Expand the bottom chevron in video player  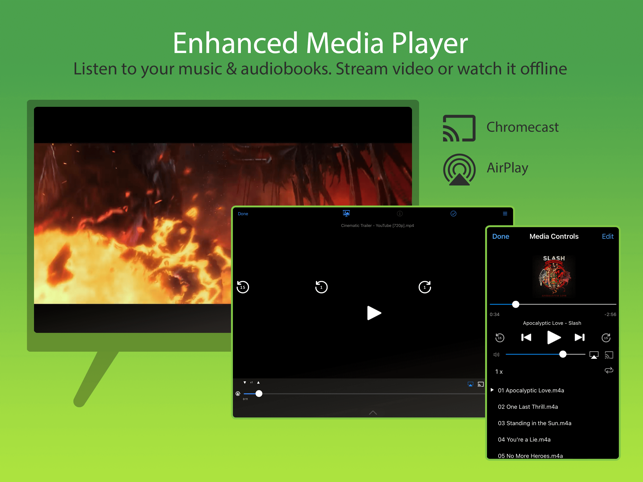pyautogui.click(x=373, y=412)
